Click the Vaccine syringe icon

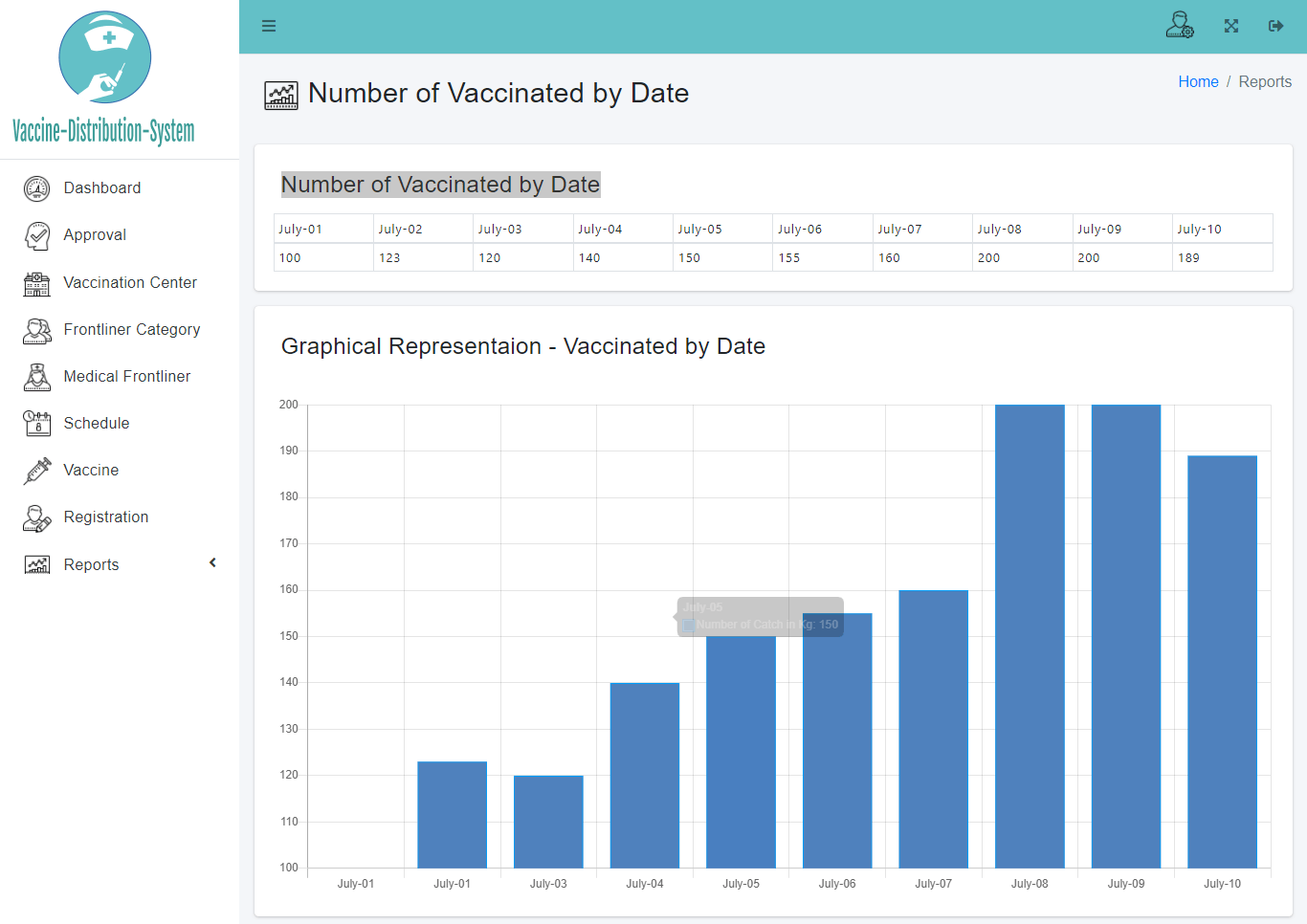tap(36, 471)
